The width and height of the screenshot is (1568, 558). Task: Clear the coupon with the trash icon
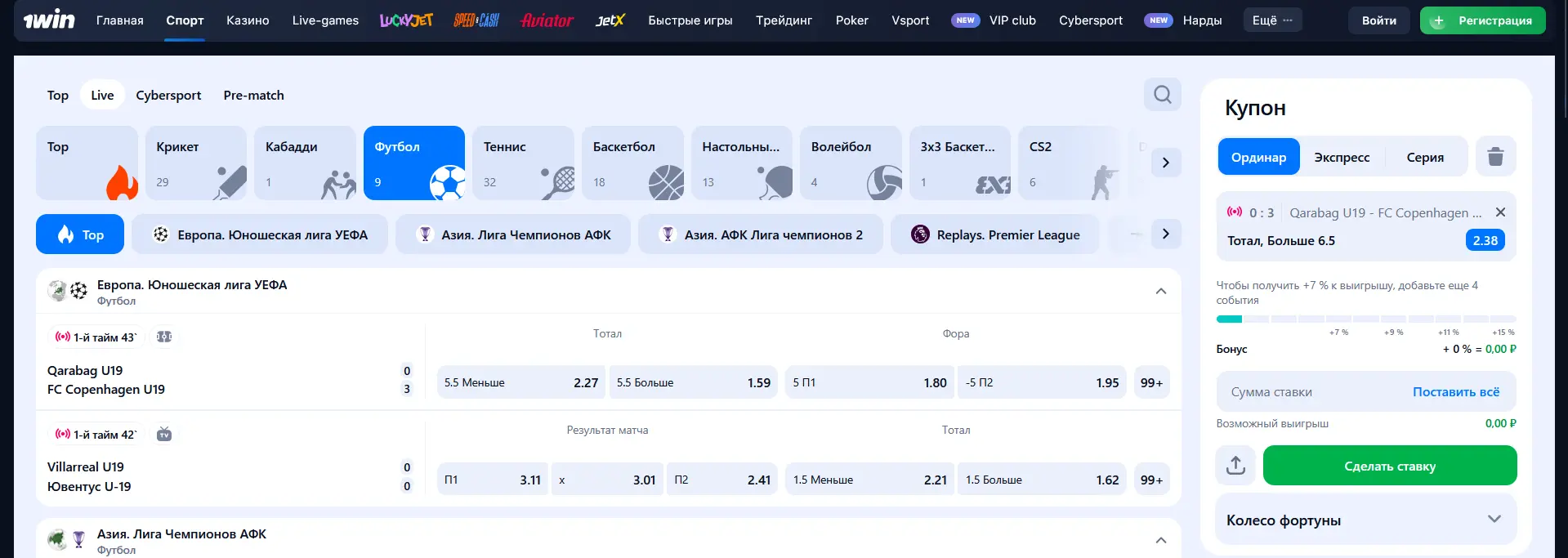coord(1495,156)
